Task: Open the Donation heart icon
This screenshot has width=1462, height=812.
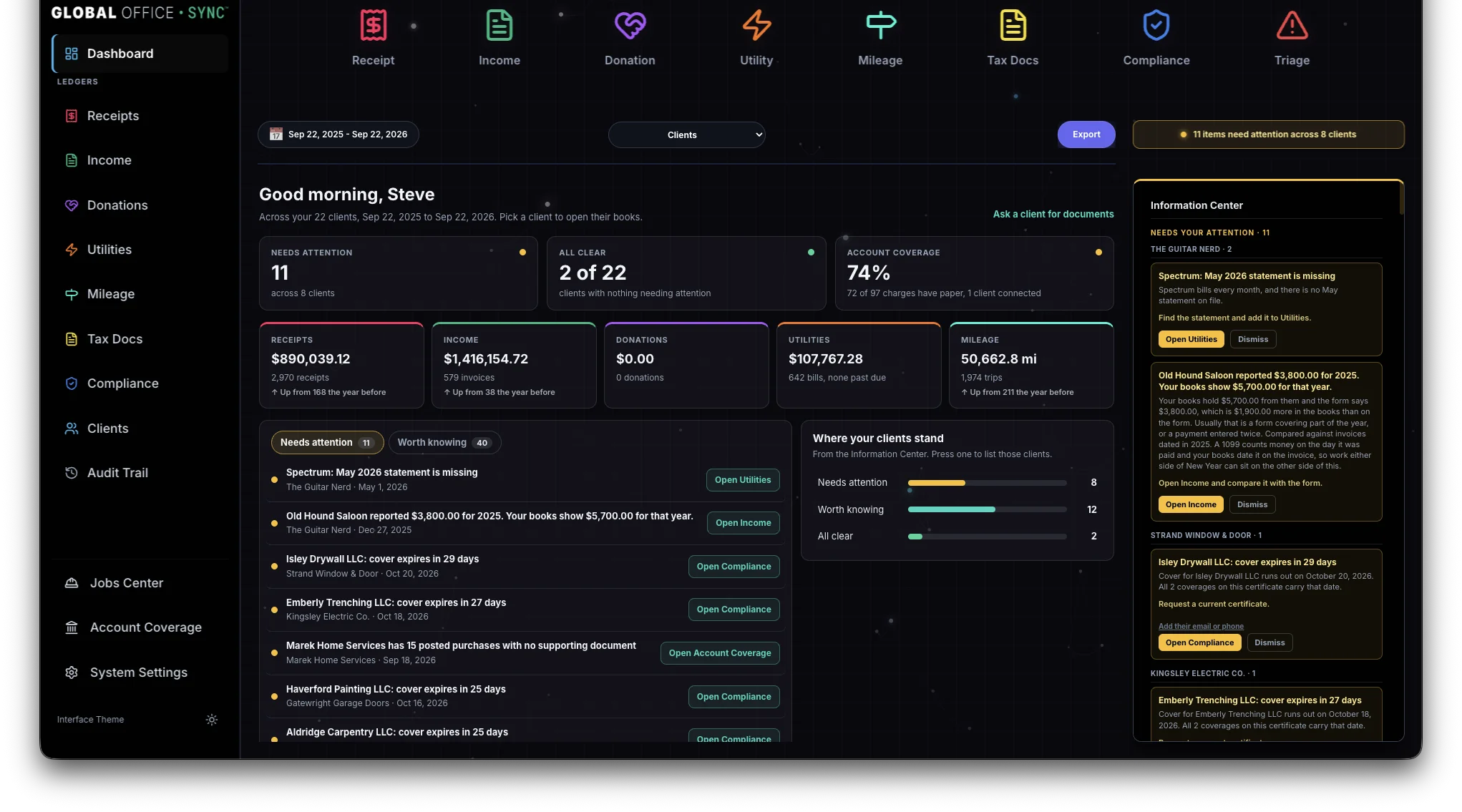Action: tap(630, 26)
